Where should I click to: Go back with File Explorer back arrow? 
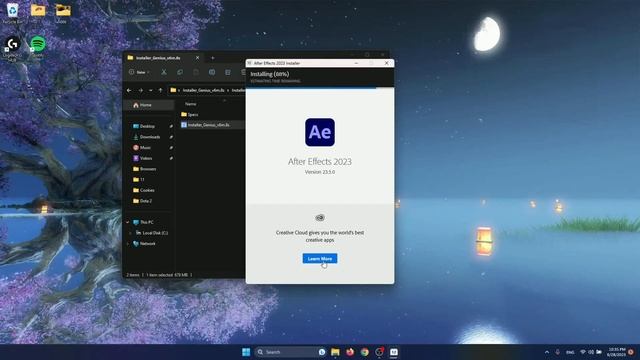[x=129, y=90]
